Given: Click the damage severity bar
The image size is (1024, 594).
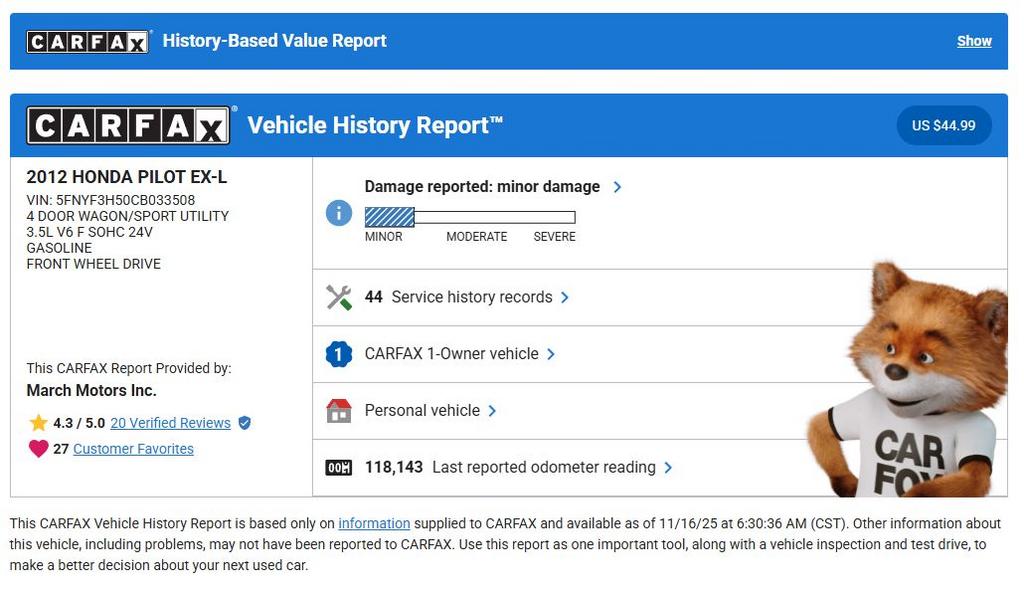Looking at the screenshot, I should click(x=470, y=217).
